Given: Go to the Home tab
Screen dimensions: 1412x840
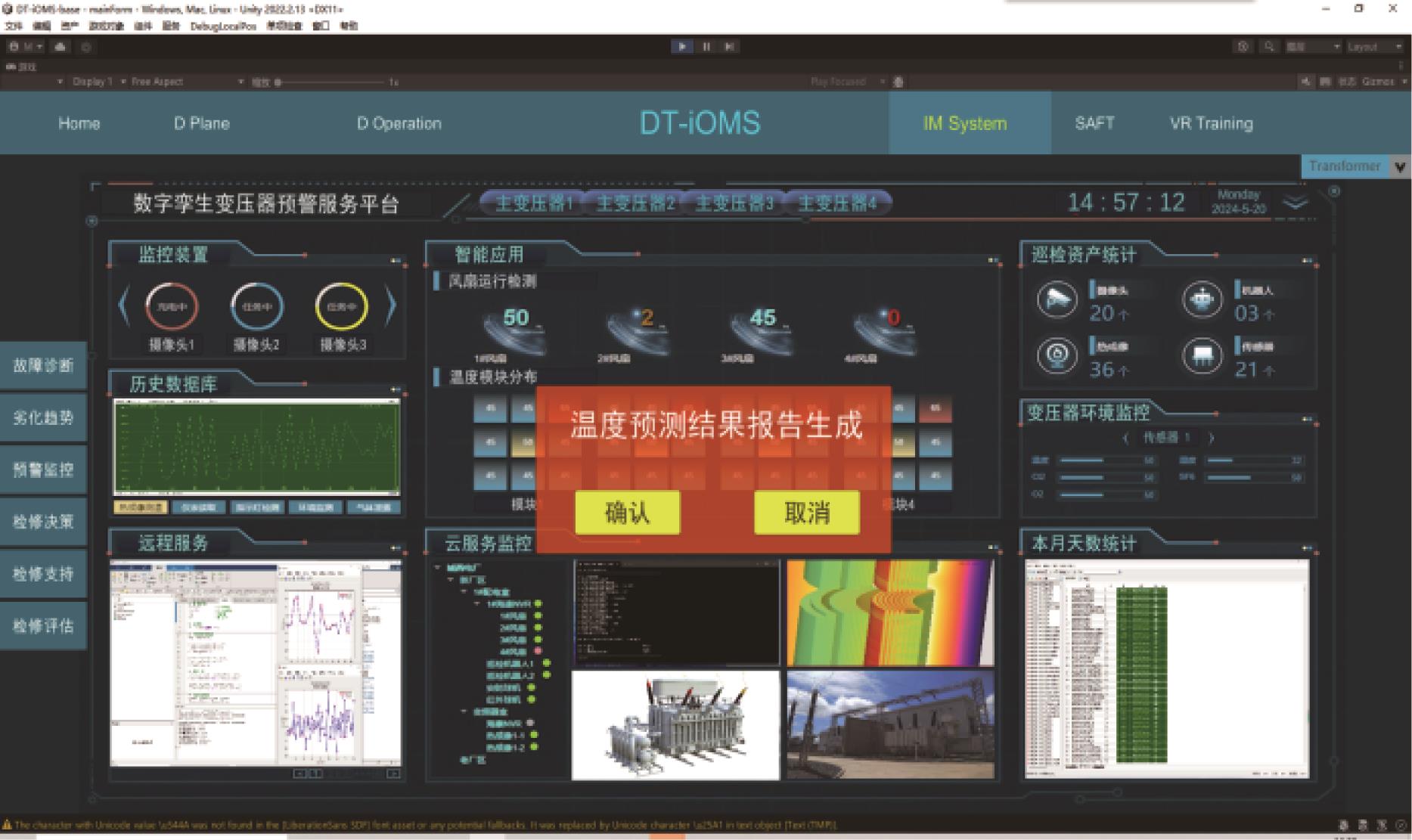Looking at the screenshot, I should tap(79, 123).
